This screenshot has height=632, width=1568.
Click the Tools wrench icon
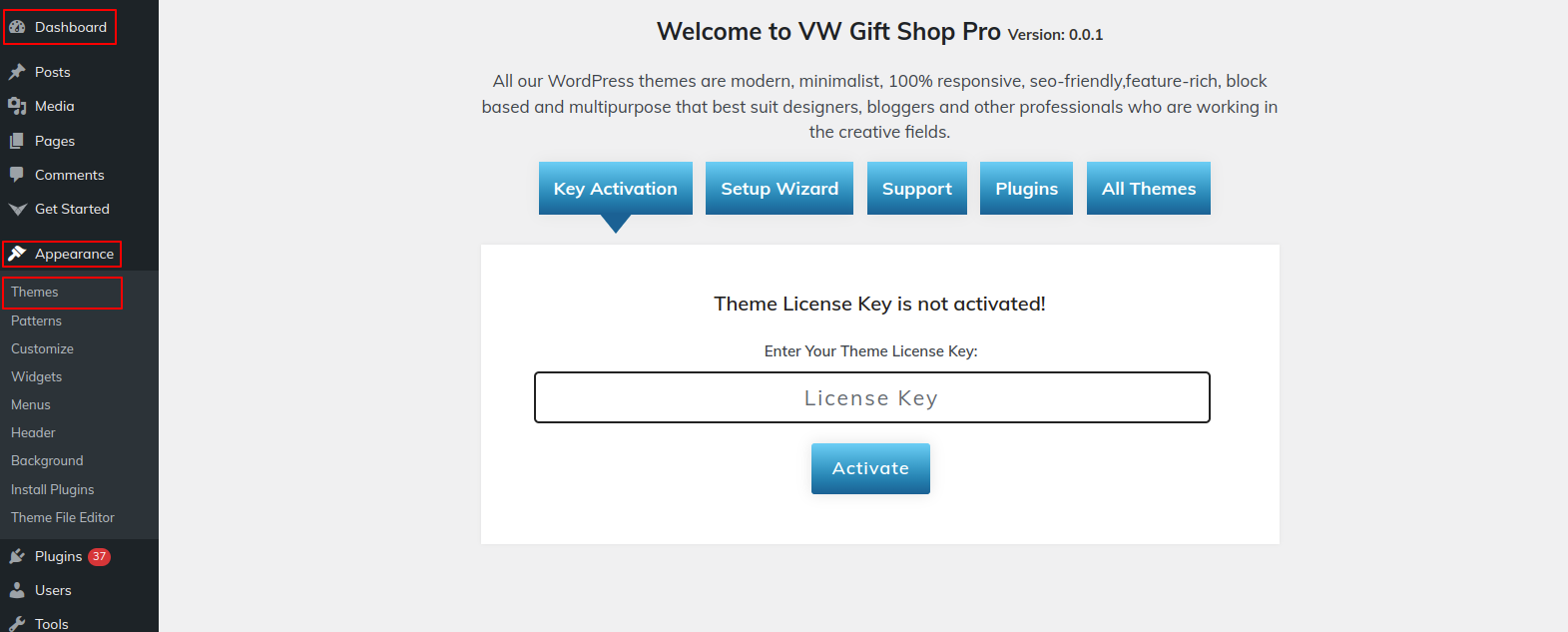click(17, 623)
